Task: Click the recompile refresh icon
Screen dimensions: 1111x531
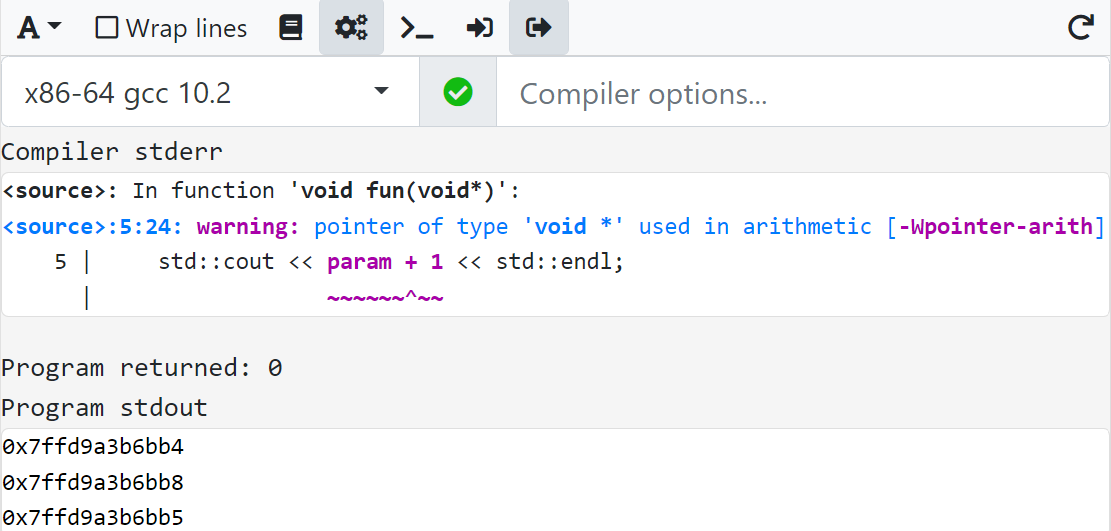Action: [1080, 28]
